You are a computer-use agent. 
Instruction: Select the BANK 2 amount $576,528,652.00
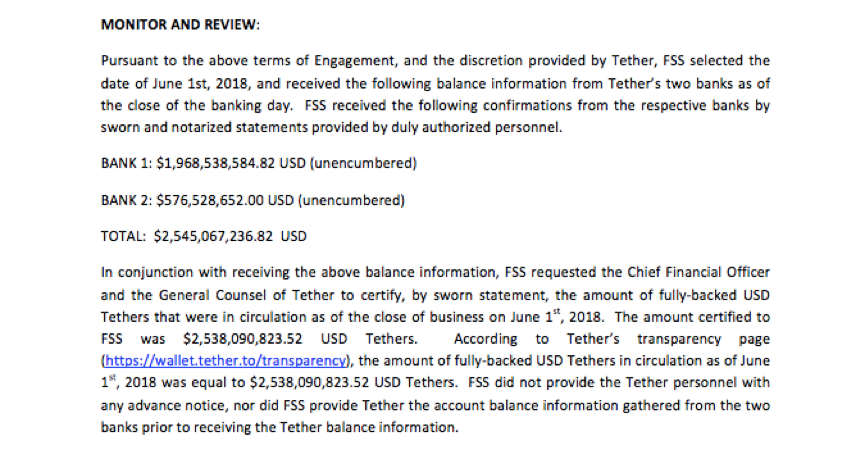click(x=210, y=200)
